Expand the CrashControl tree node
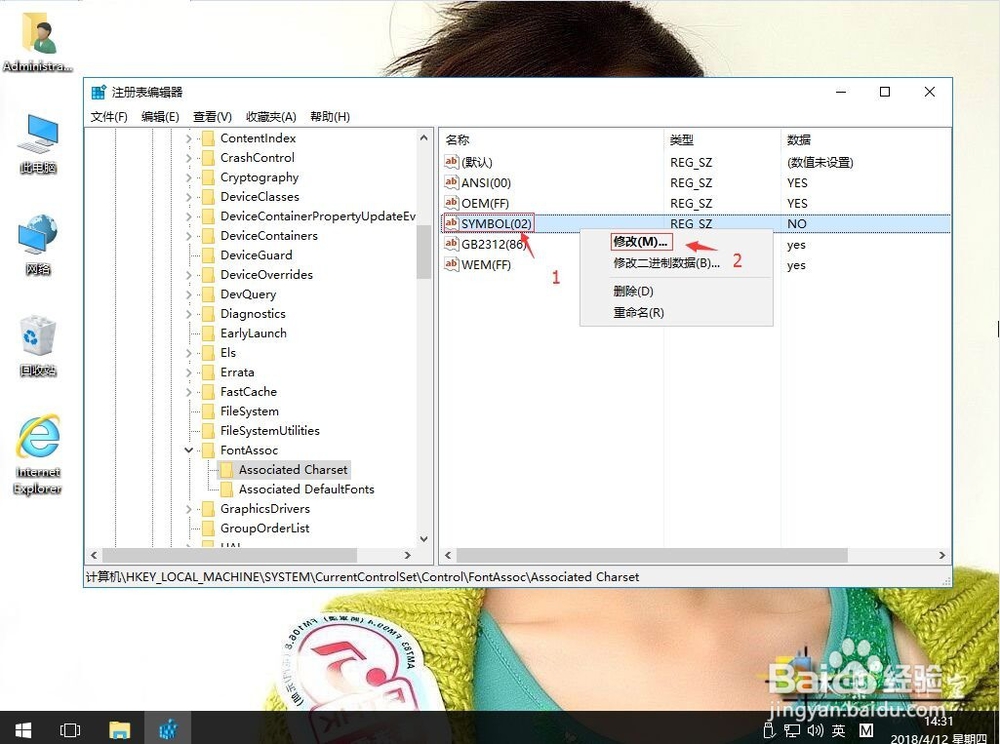Image resolution: width=1000 pixels, height=744 pixels. (189, 158)
